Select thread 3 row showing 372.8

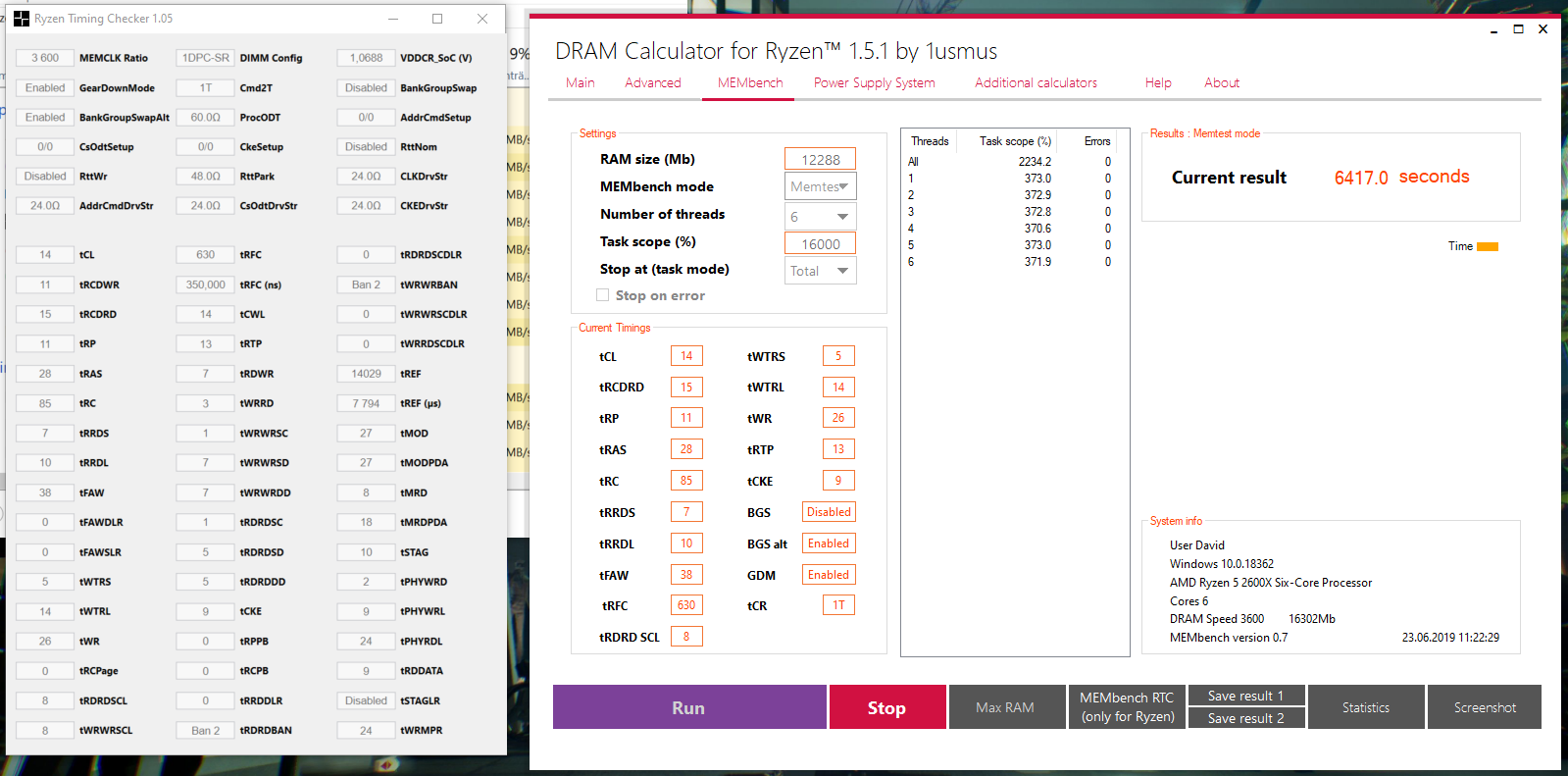pos(1010,212)
